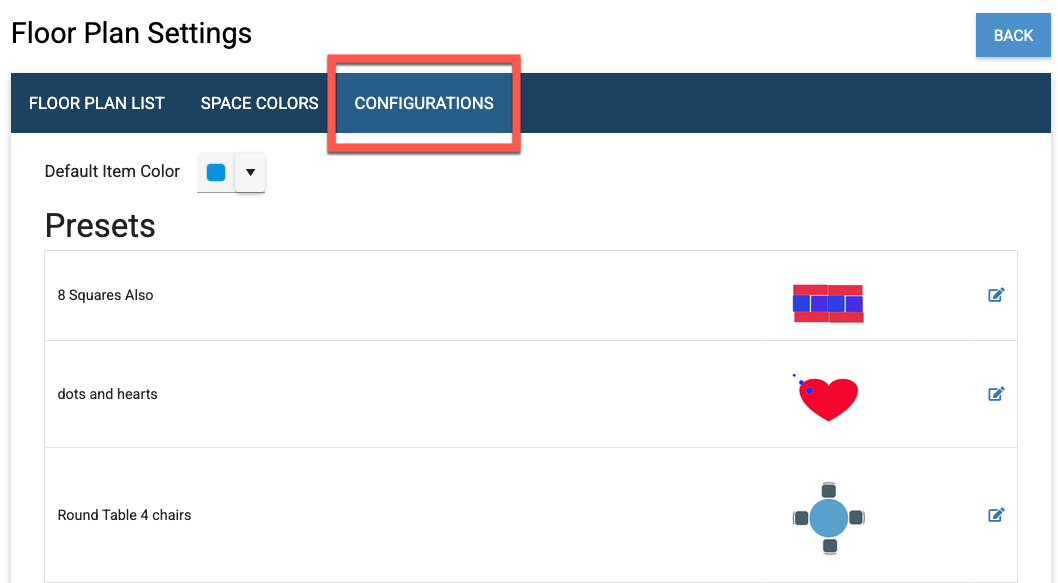1058x583 pixels.
Task: Click the top chair in Round Table preview
Action: [828, 489]
